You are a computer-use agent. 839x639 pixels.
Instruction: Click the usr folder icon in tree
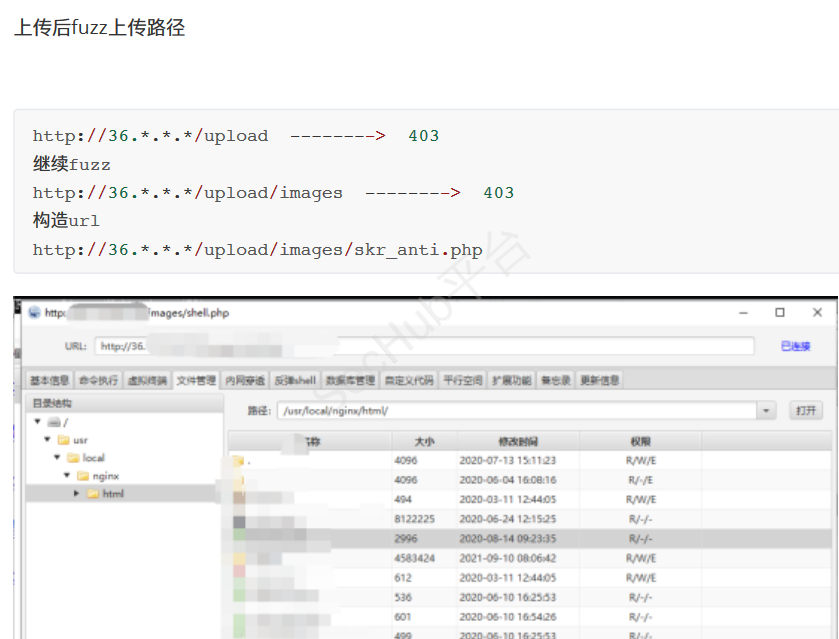(63, 440)
